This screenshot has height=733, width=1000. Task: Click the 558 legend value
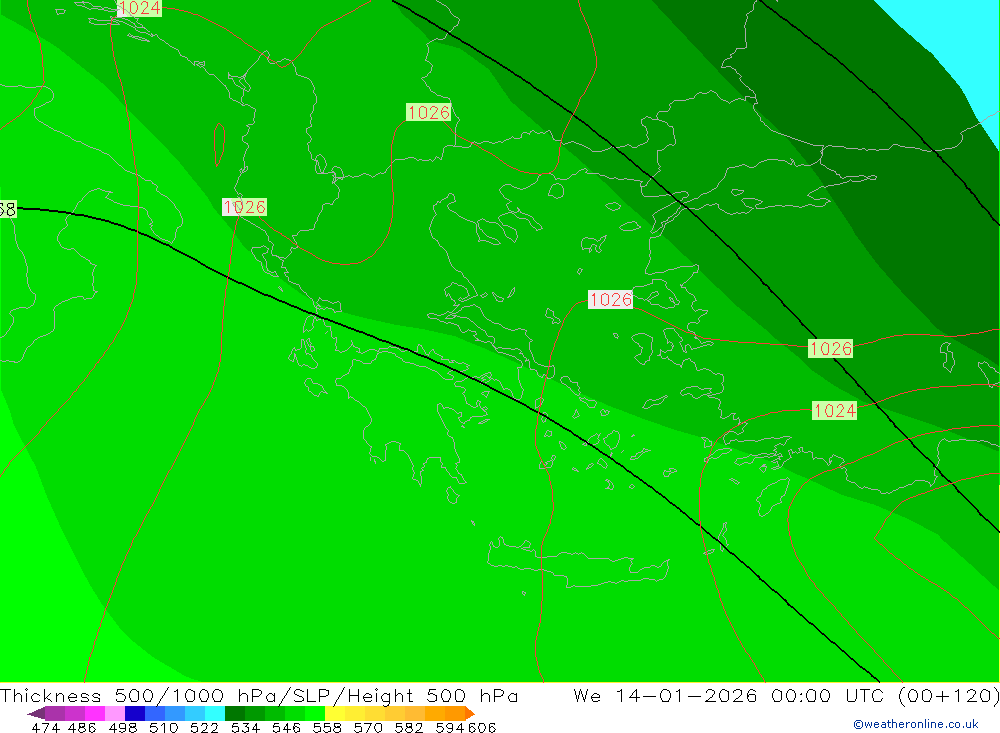coord(327,727)
